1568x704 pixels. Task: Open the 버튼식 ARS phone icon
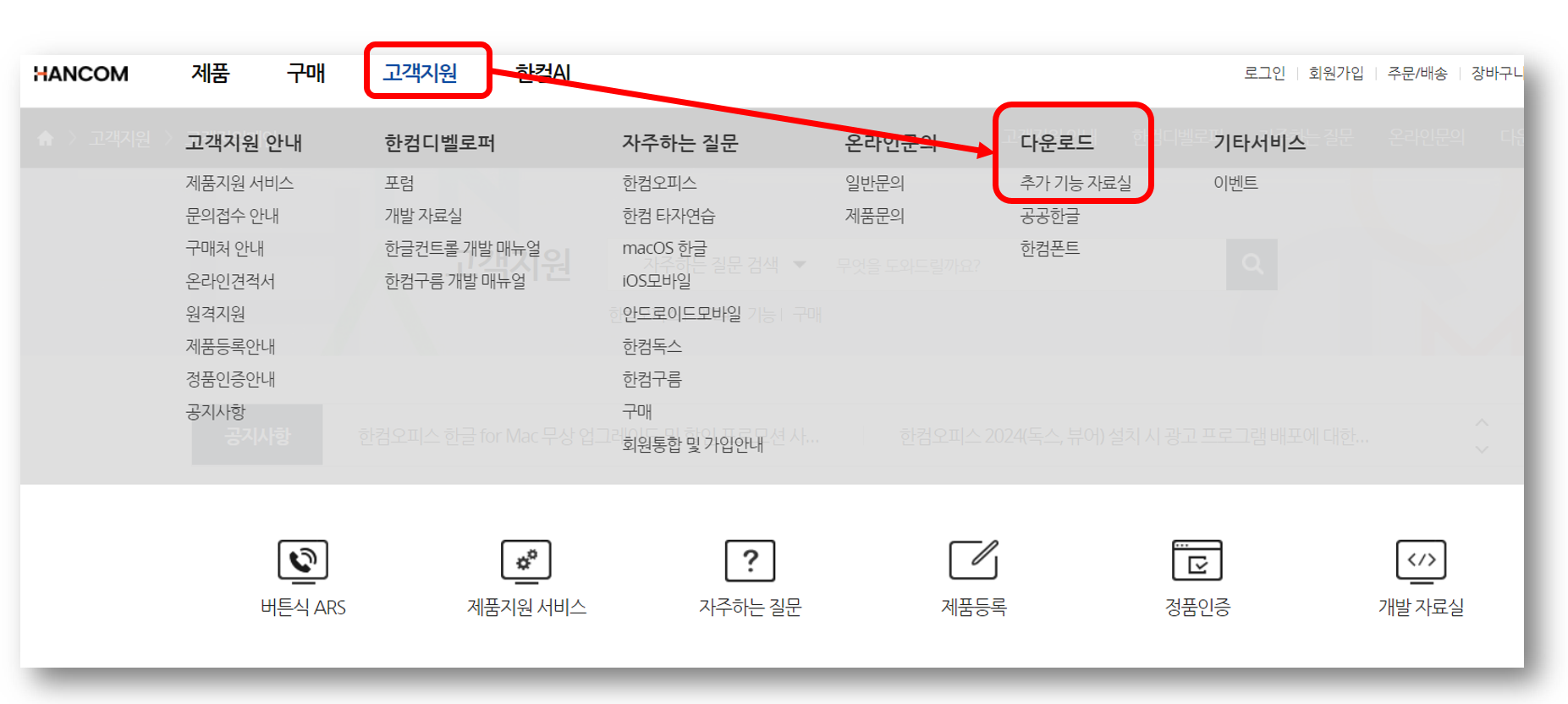point(303,561)
